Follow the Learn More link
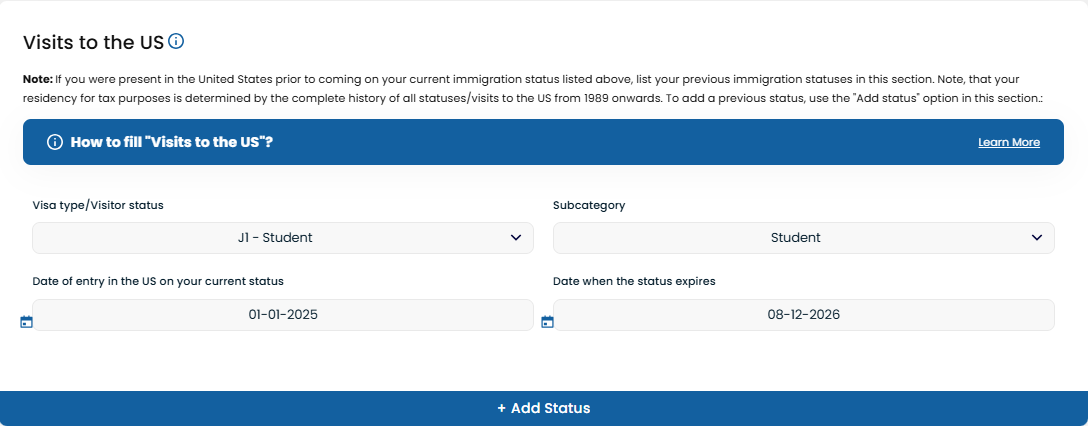The width and height of the screenshot is (1088, 426). click(1009, 142)
